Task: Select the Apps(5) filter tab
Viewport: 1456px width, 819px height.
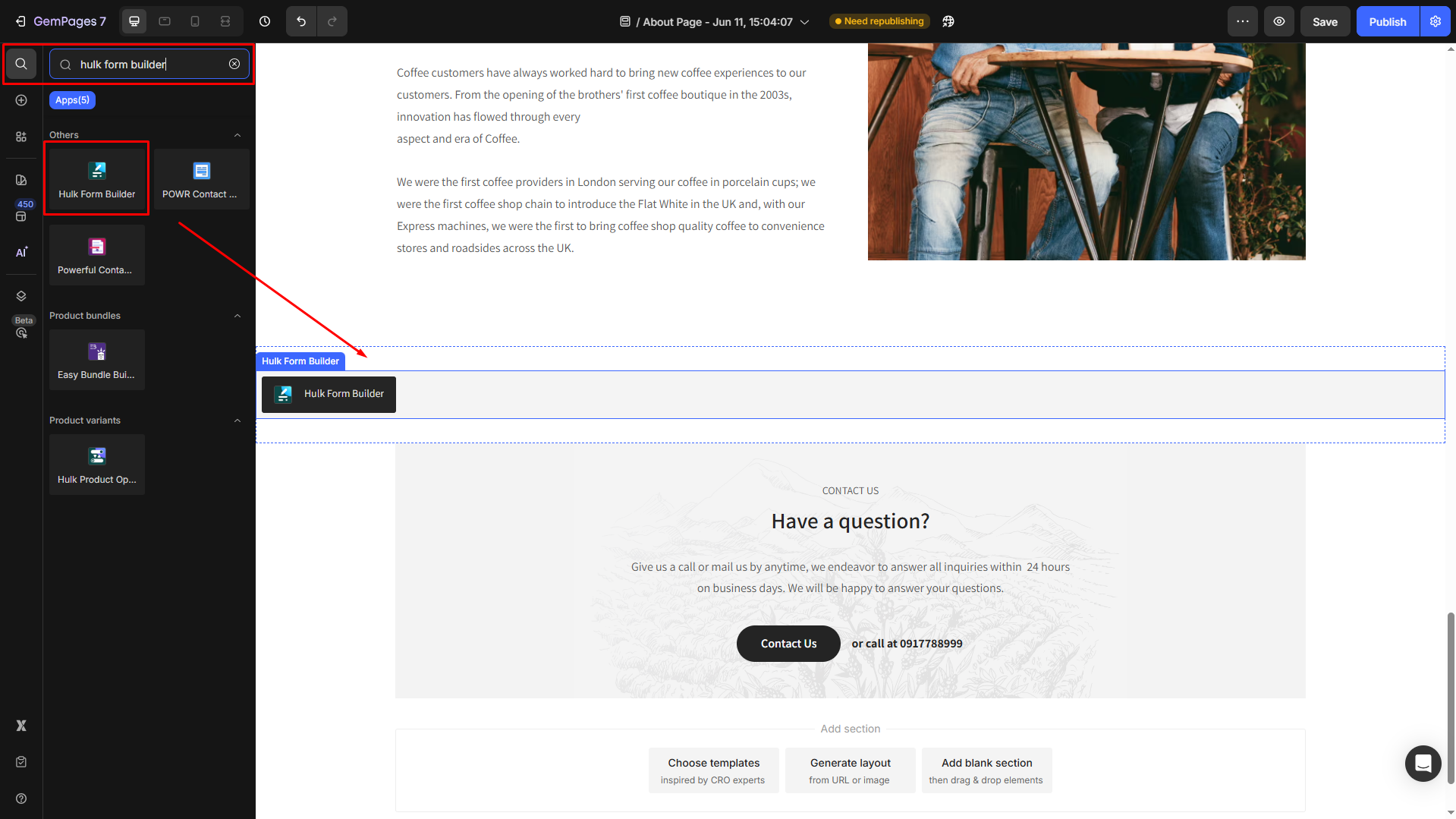Action: (72, 100)
